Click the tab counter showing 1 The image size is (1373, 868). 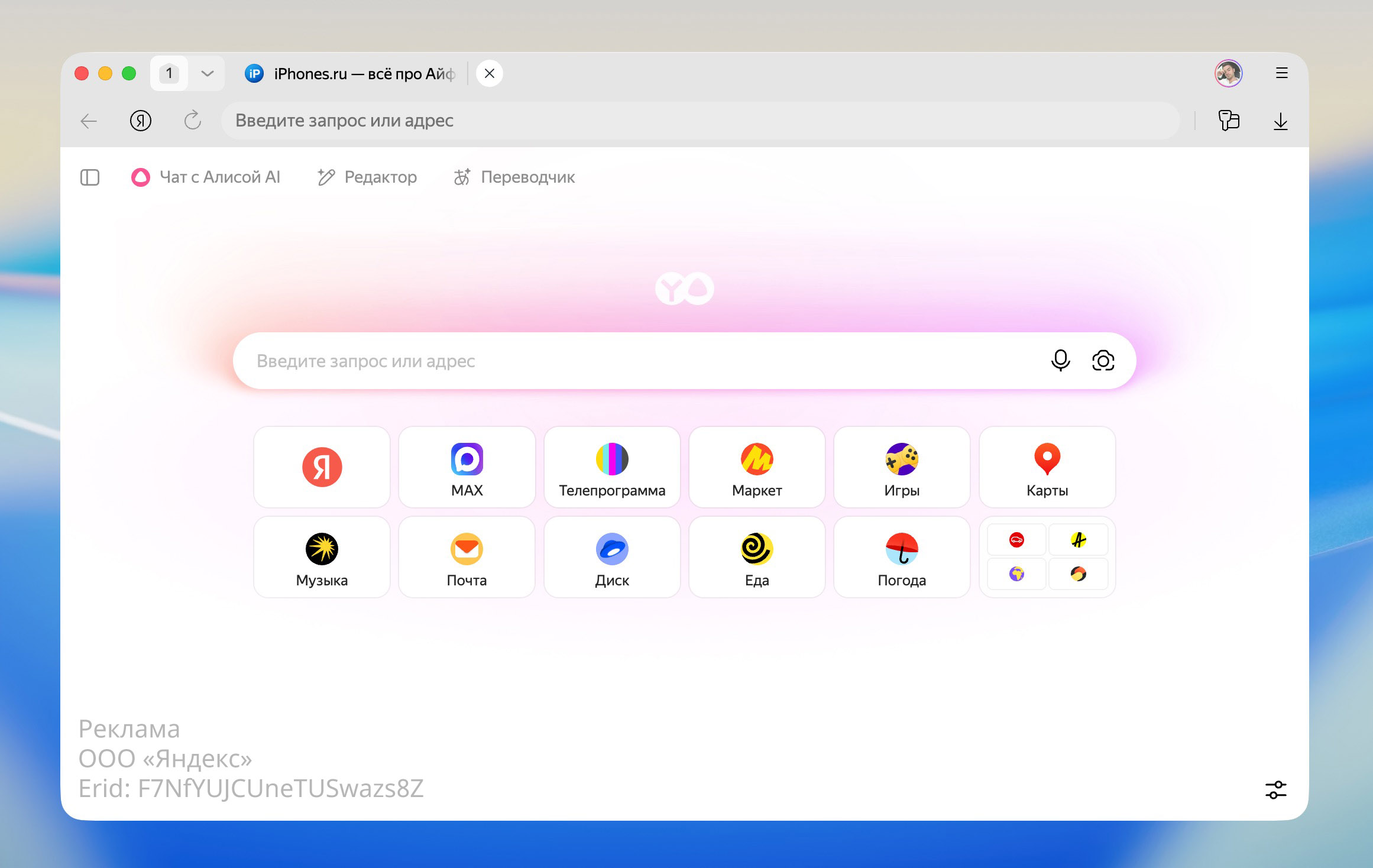click(169, 73)
